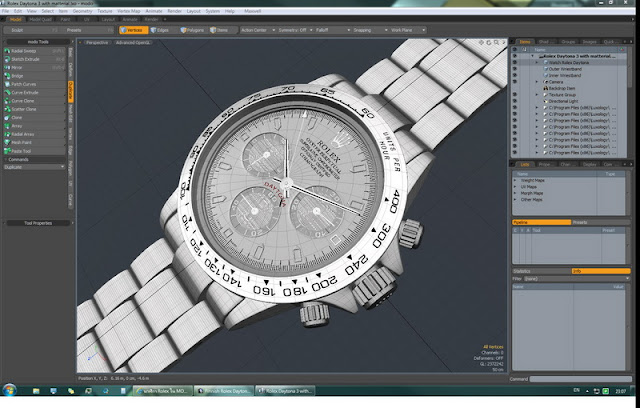Expand the Texture Group tree item
640x408 pixels.
coord(537,95)
